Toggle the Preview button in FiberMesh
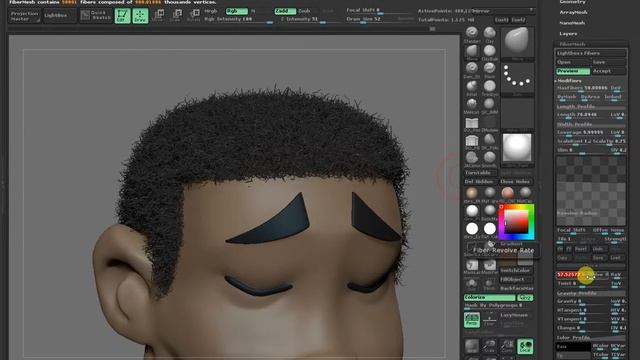 pos(573,71)
